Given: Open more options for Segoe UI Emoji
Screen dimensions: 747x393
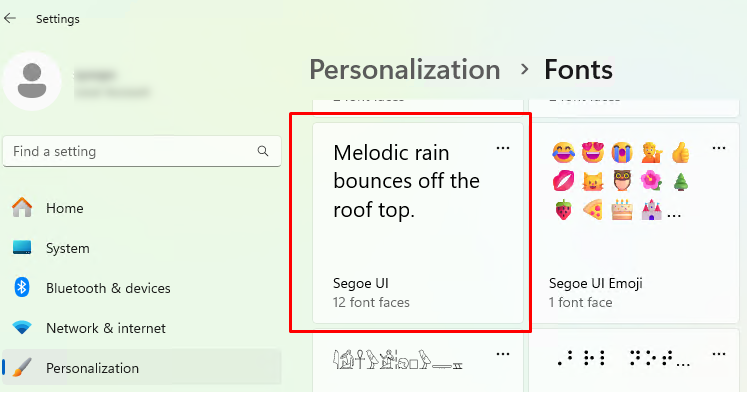Looking at the screenshot, I should coord(718,148).
